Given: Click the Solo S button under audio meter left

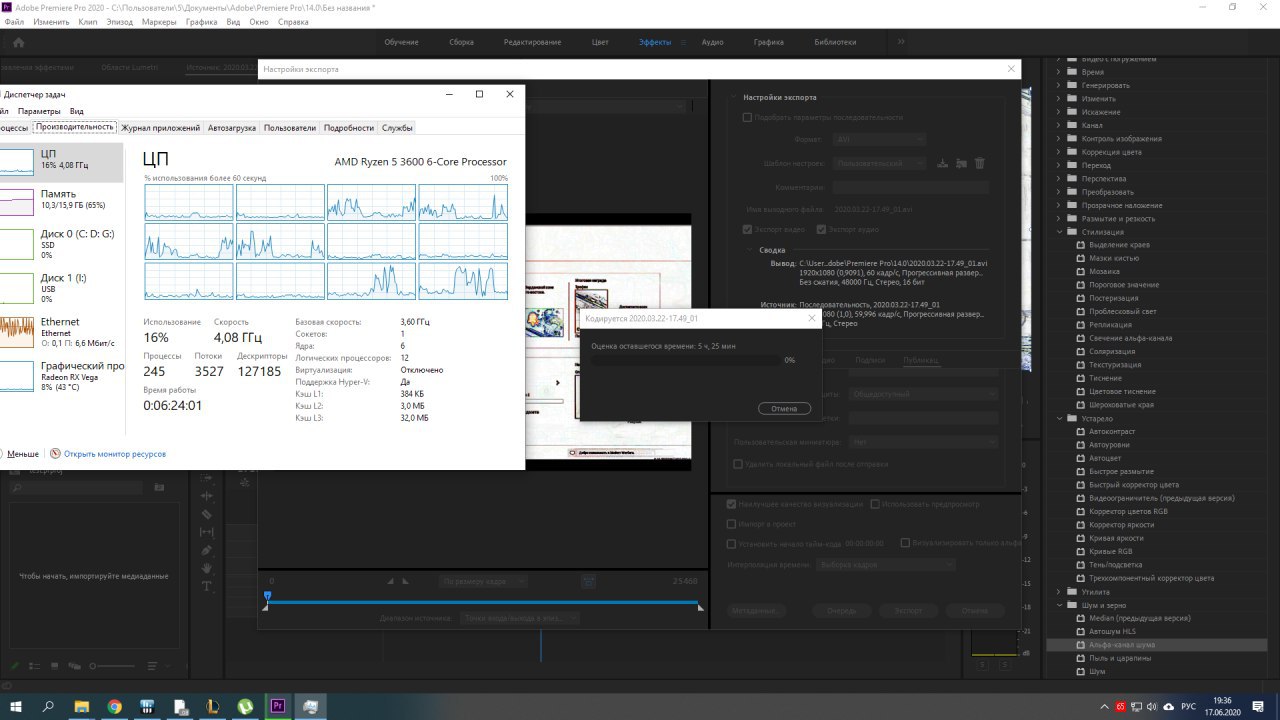Looking at the screenshot, I should [983, 664].
